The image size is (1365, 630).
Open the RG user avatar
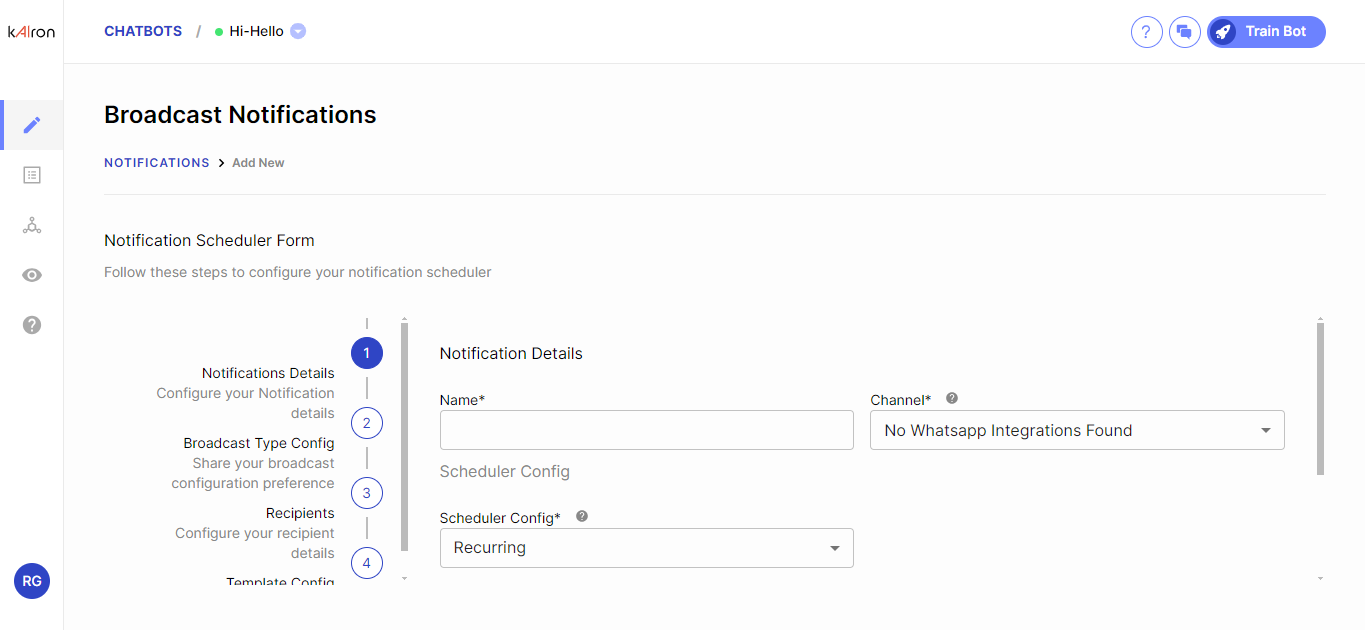click(x=32, y=581)
